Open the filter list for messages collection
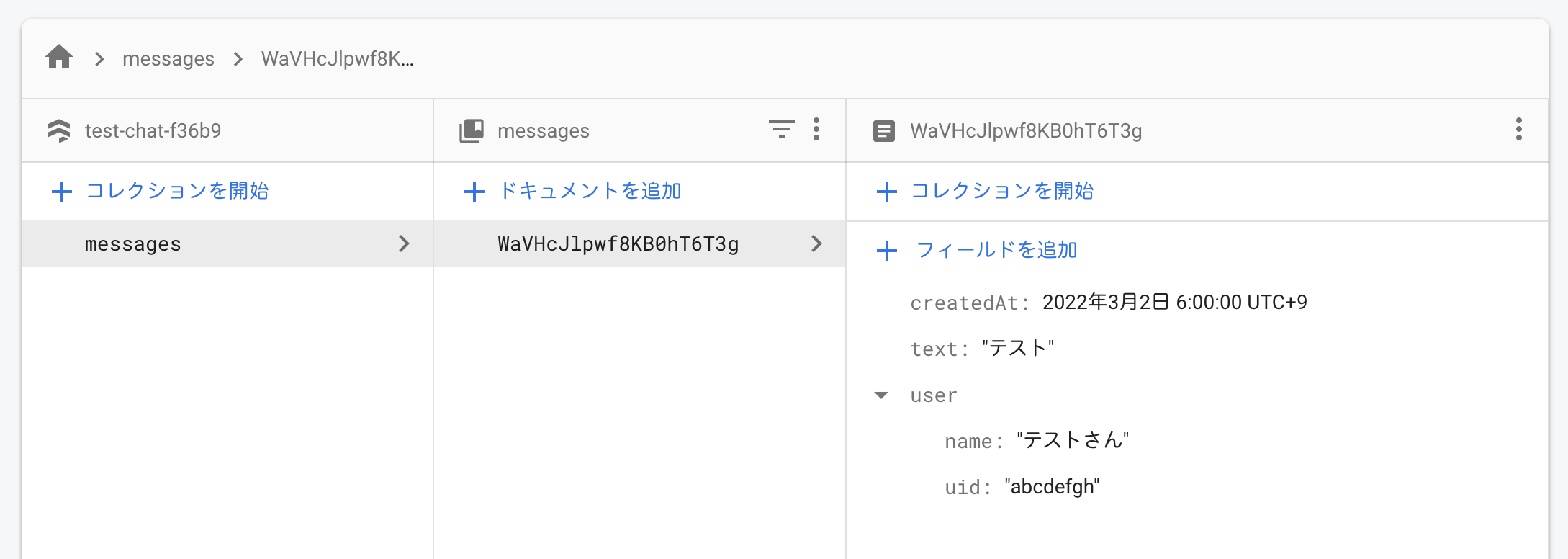Screen dimensions: 1568x559 (x=781, y=130)
